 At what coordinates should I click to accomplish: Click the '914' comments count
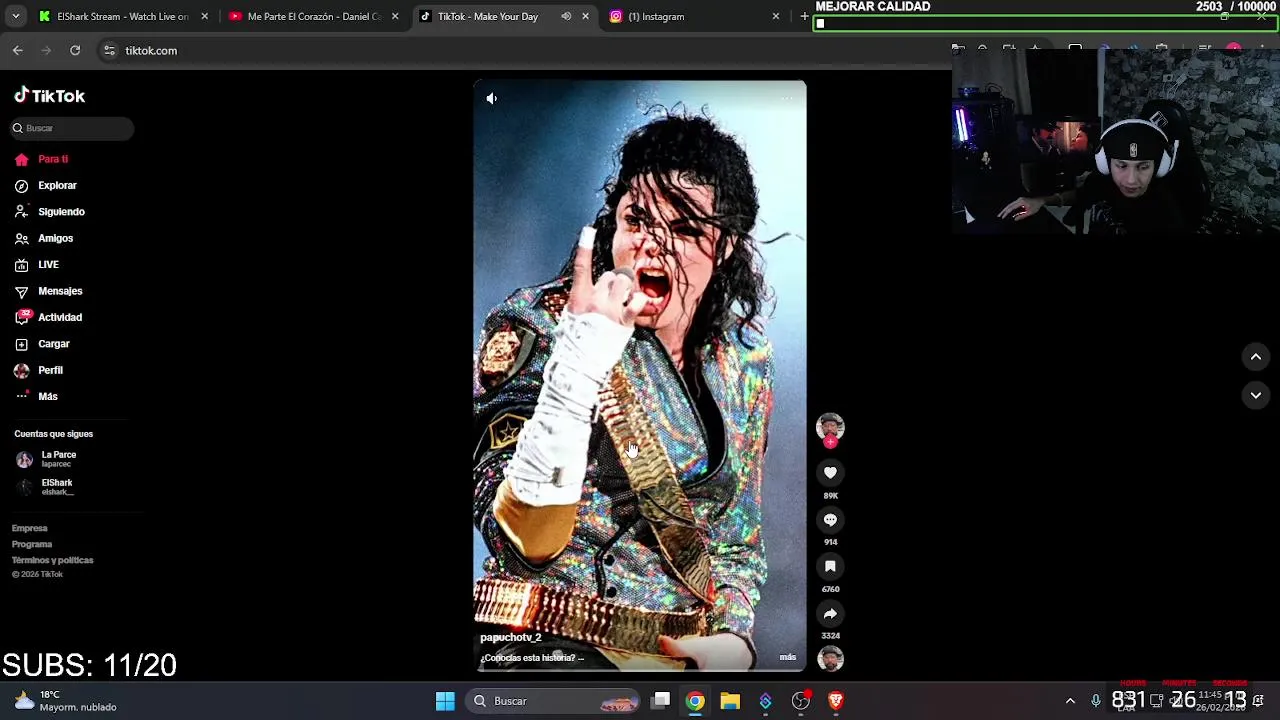pos(830,542)
